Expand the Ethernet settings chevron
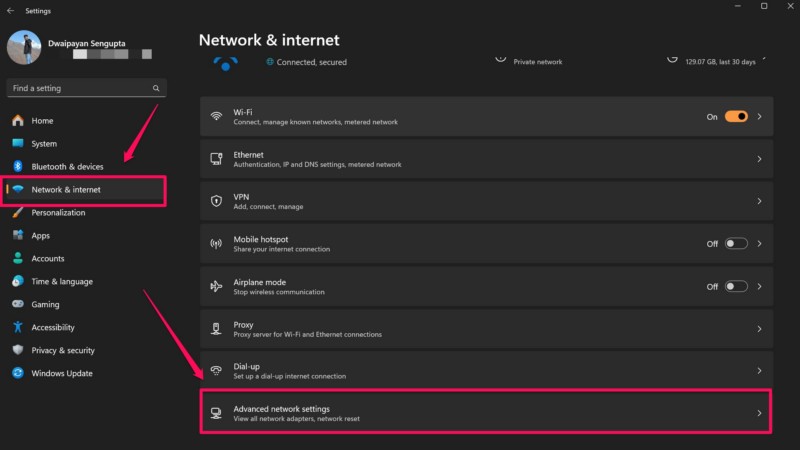This screenshot has height=450, width=800. pos(759,159)
